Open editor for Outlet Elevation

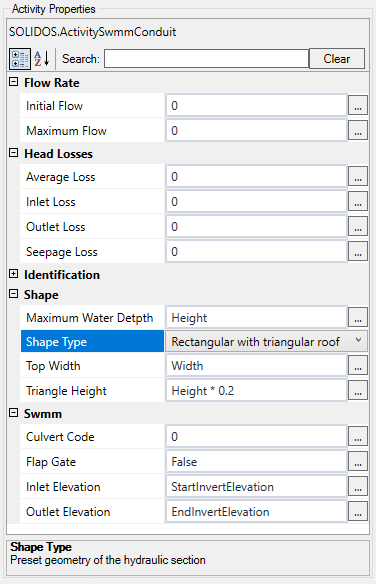[358, 511]
